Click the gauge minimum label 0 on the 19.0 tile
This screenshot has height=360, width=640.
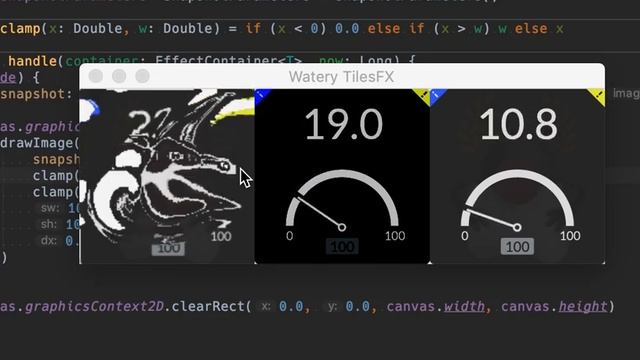click(x=289, y=236)
